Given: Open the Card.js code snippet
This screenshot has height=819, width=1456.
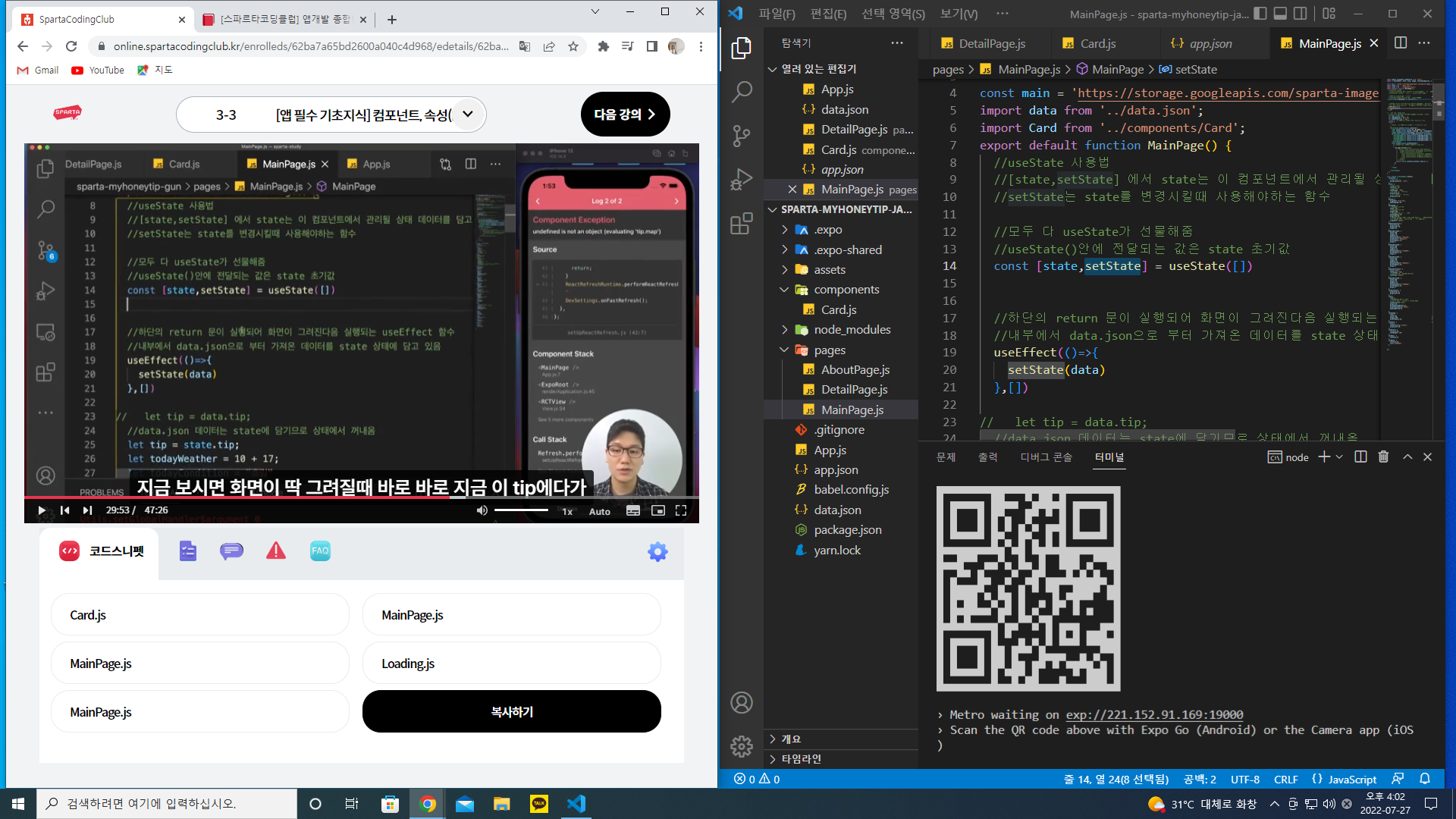Looking at the screenshot, I should pyautogui.click(x=200, y=615).
